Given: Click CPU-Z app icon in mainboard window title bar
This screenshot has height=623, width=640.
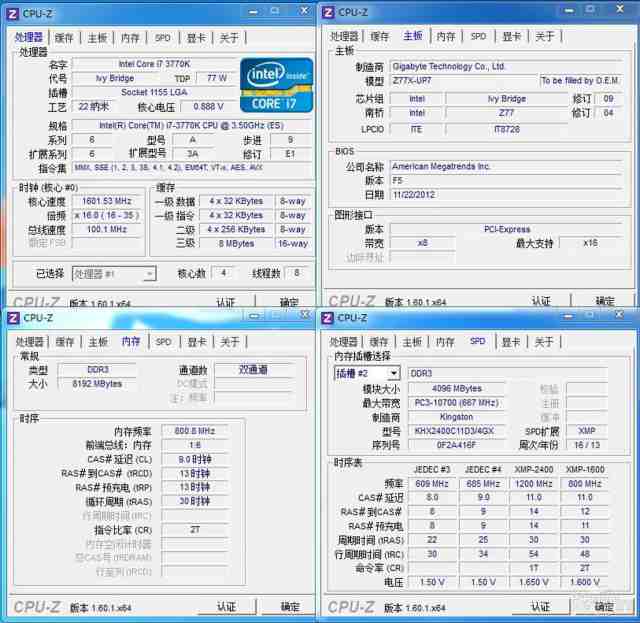Looking at the screenshot, I should click(328, 13).
